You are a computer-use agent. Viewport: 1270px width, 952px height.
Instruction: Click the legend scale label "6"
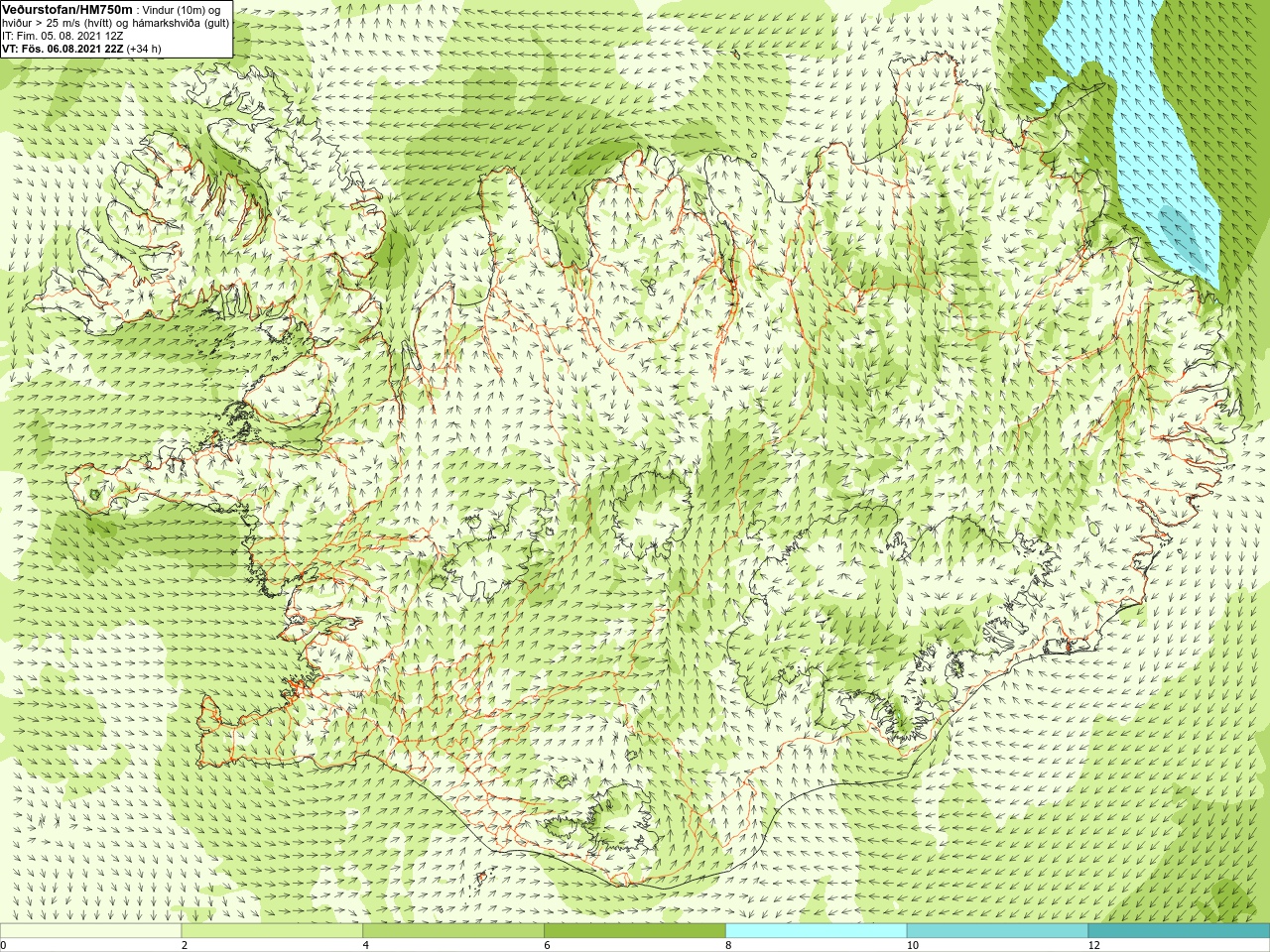click(x=547, y=945)
